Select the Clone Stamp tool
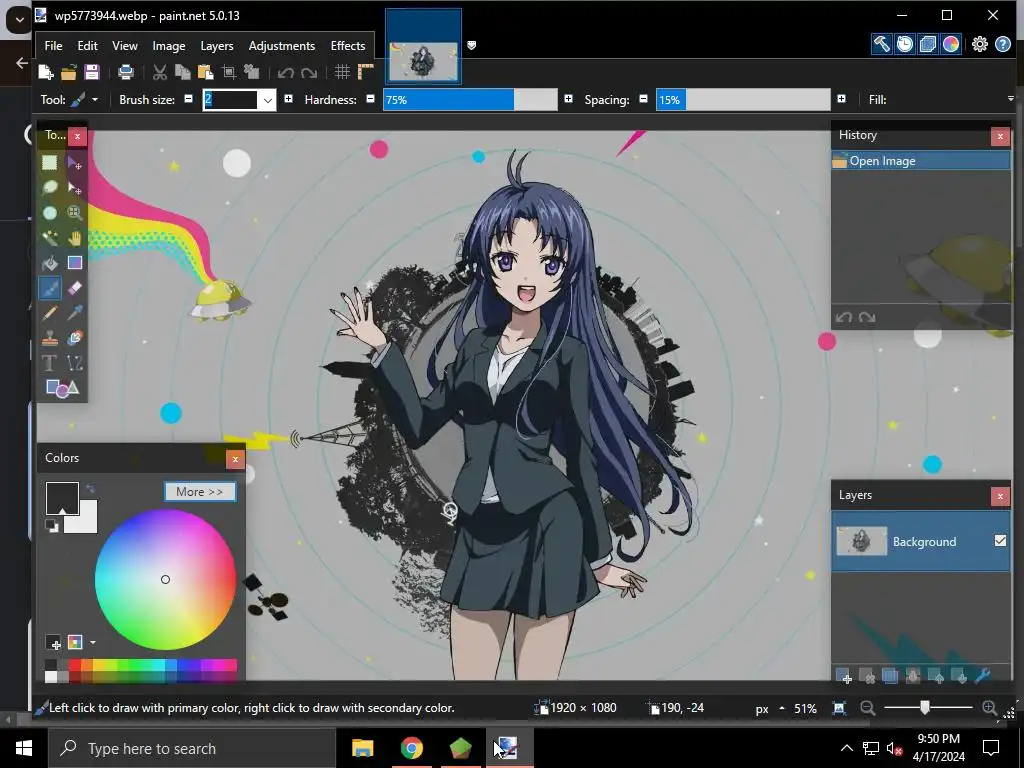The image size is (1024, 768). coord(50,338)
